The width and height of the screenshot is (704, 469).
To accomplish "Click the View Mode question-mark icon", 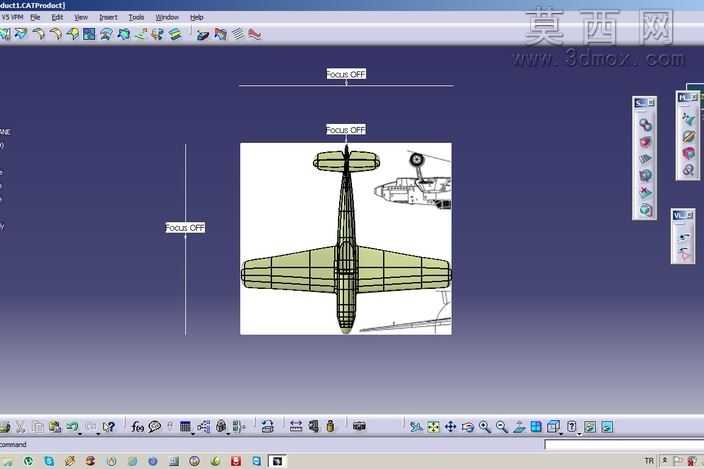I will coord(572,426).
